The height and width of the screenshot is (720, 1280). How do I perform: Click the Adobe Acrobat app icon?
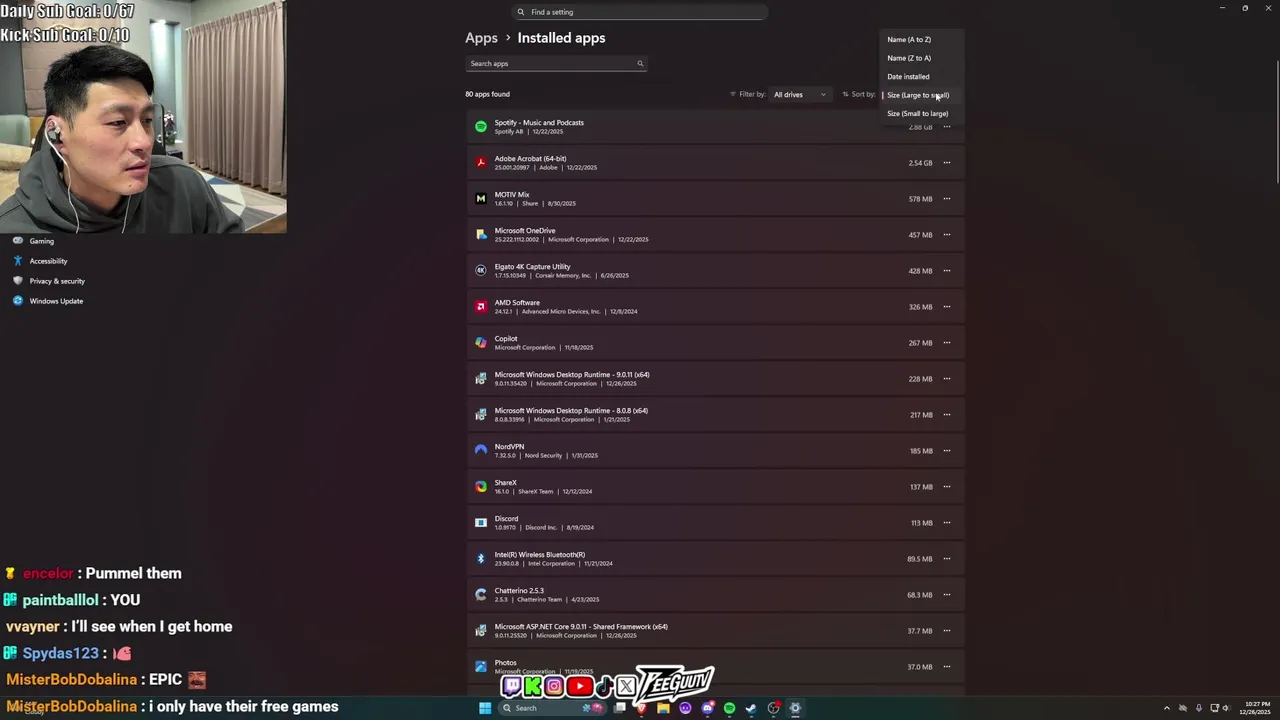pos(481,163)
